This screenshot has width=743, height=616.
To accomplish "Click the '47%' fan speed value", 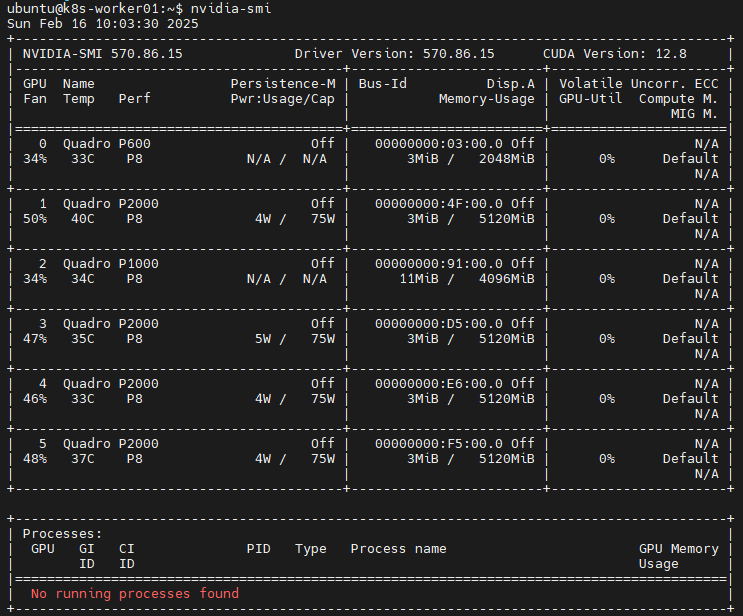I will (x=35, y=339).
